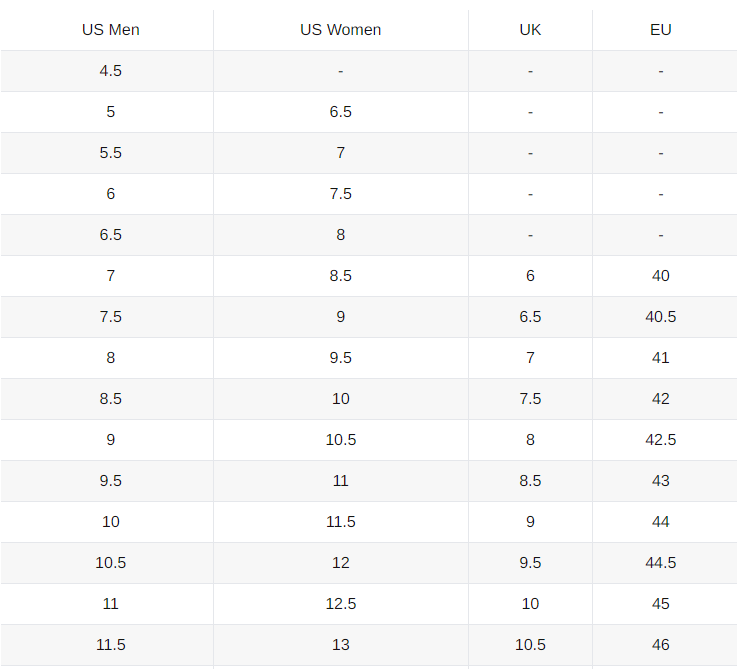Viewport: 739px width, 669px height.
Task: Select US Men size 4.5 cell
Action: pyautogui.click(x=111, y=71)
